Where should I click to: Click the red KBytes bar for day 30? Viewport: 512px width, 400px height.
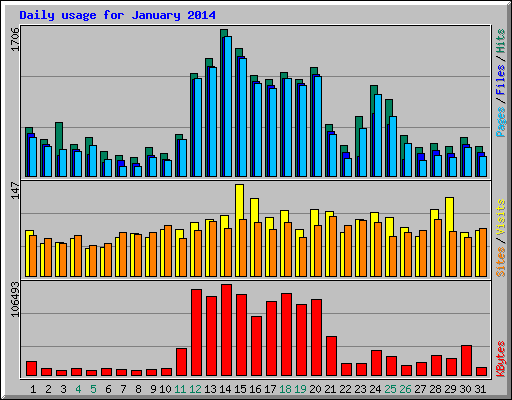pyautogui.click(x=466, y=361)
